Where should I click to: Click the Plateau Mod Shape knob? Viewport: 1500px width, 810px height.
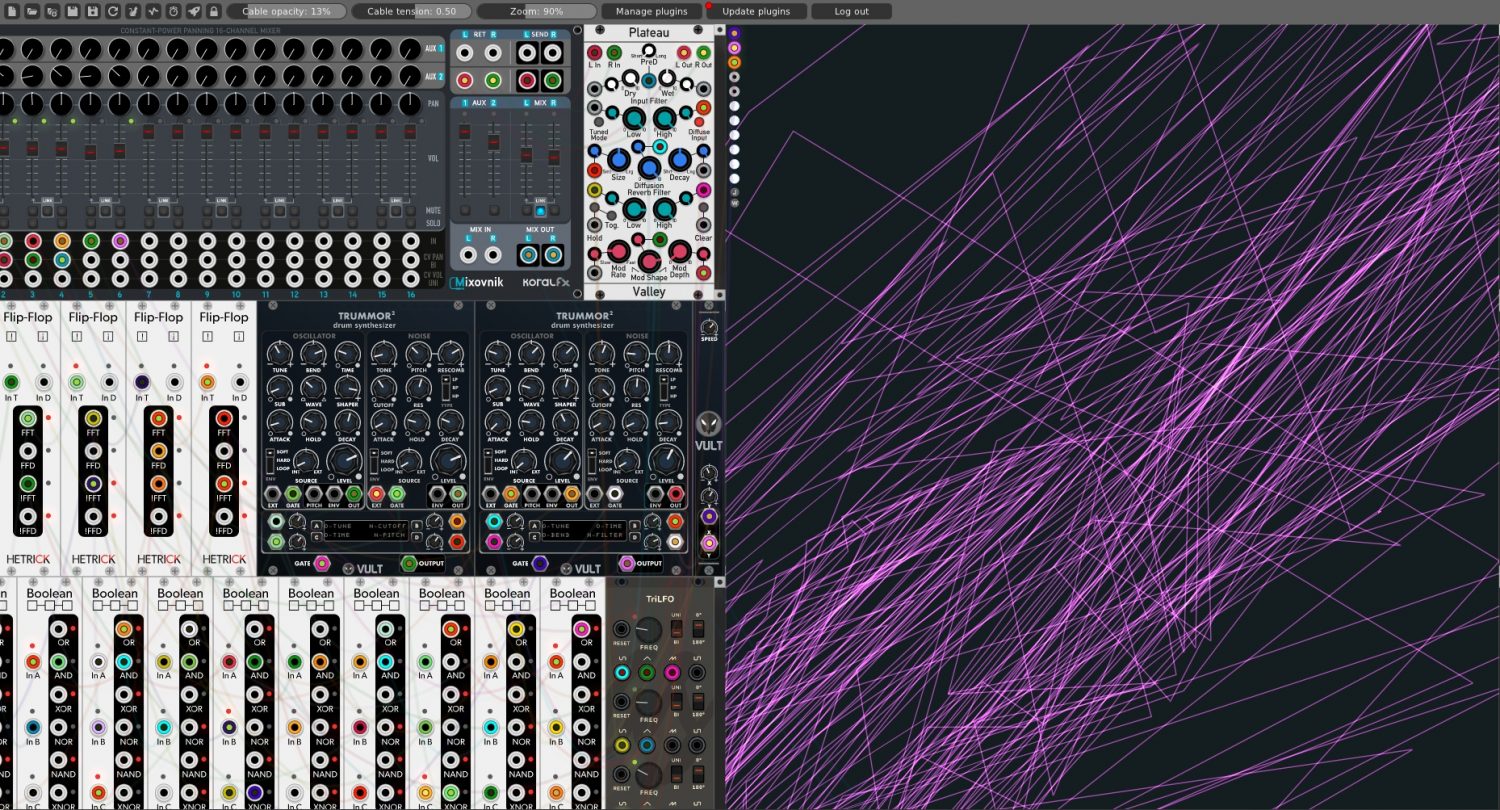(649, 262)
